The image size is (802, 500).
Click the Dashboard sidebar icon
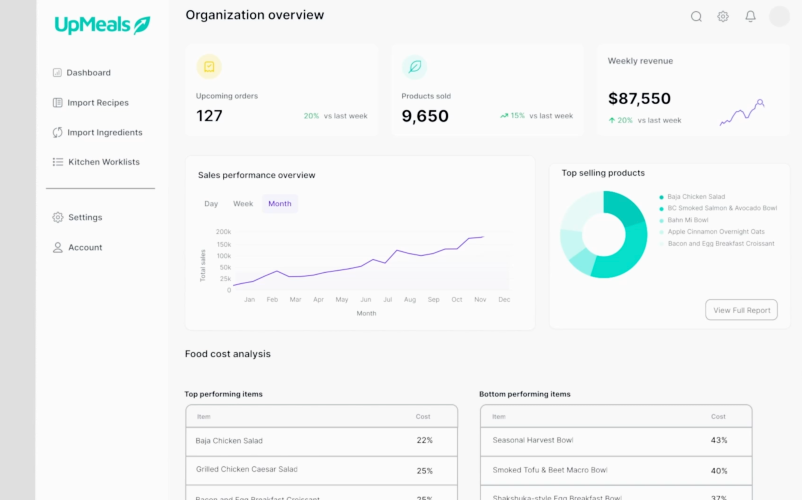click(57, 73)
